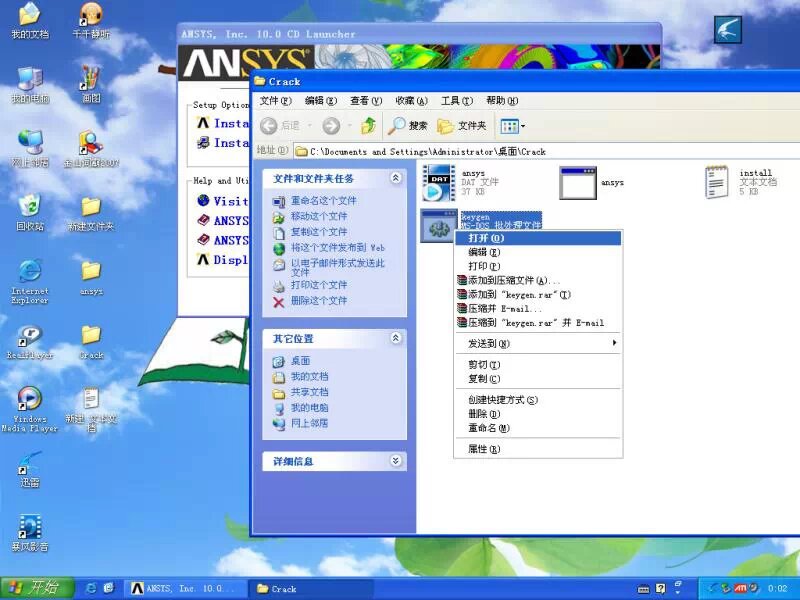Screen dimensions: 800x600
Task: Collapse the 其它位置 panel
Action: (x=395, y=338)
